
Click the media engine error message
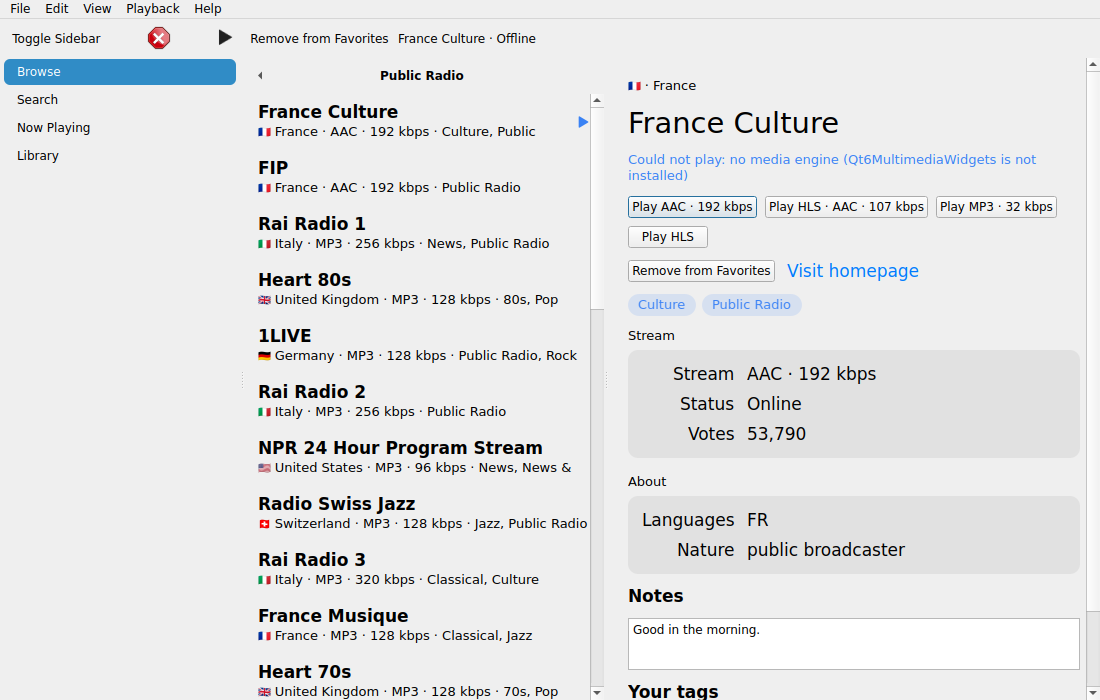831,168
